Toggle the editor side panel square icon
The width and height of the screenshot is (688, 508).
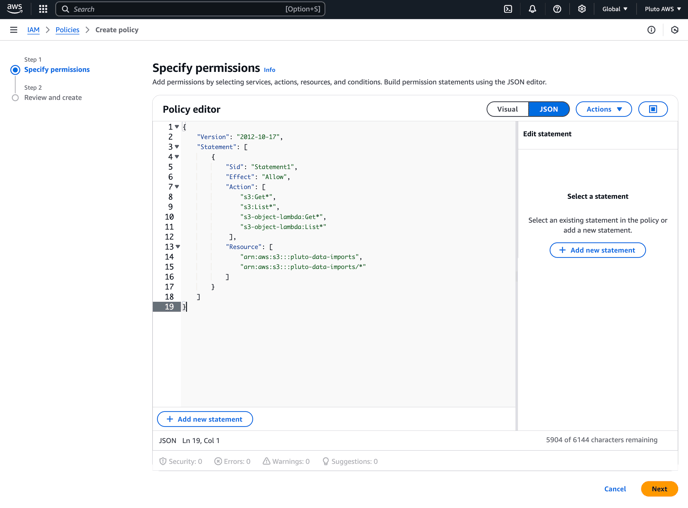coord(653,109)
